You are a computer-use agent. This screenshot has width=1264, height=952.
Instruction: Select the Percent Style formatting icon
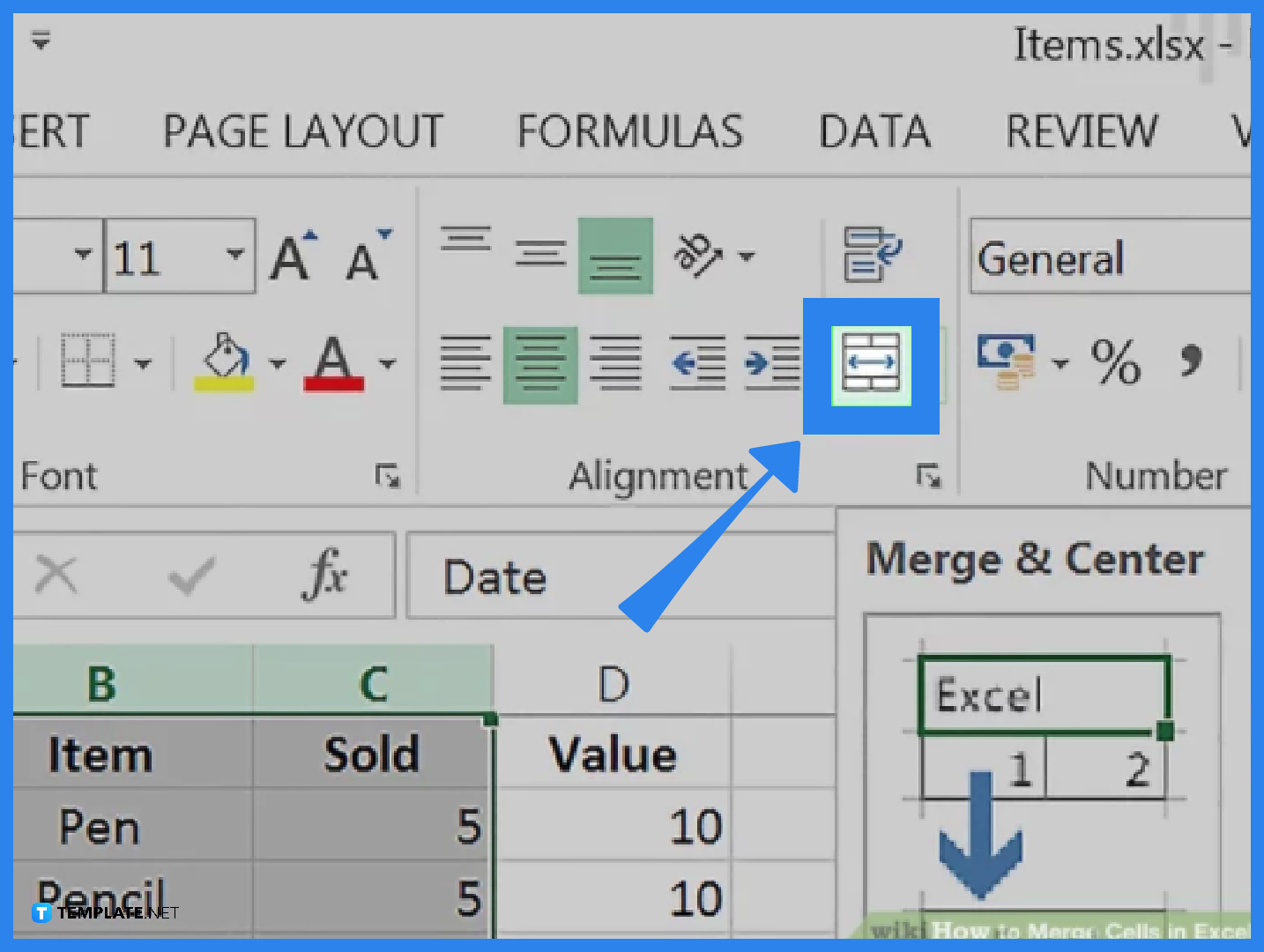pos(1115,361)
